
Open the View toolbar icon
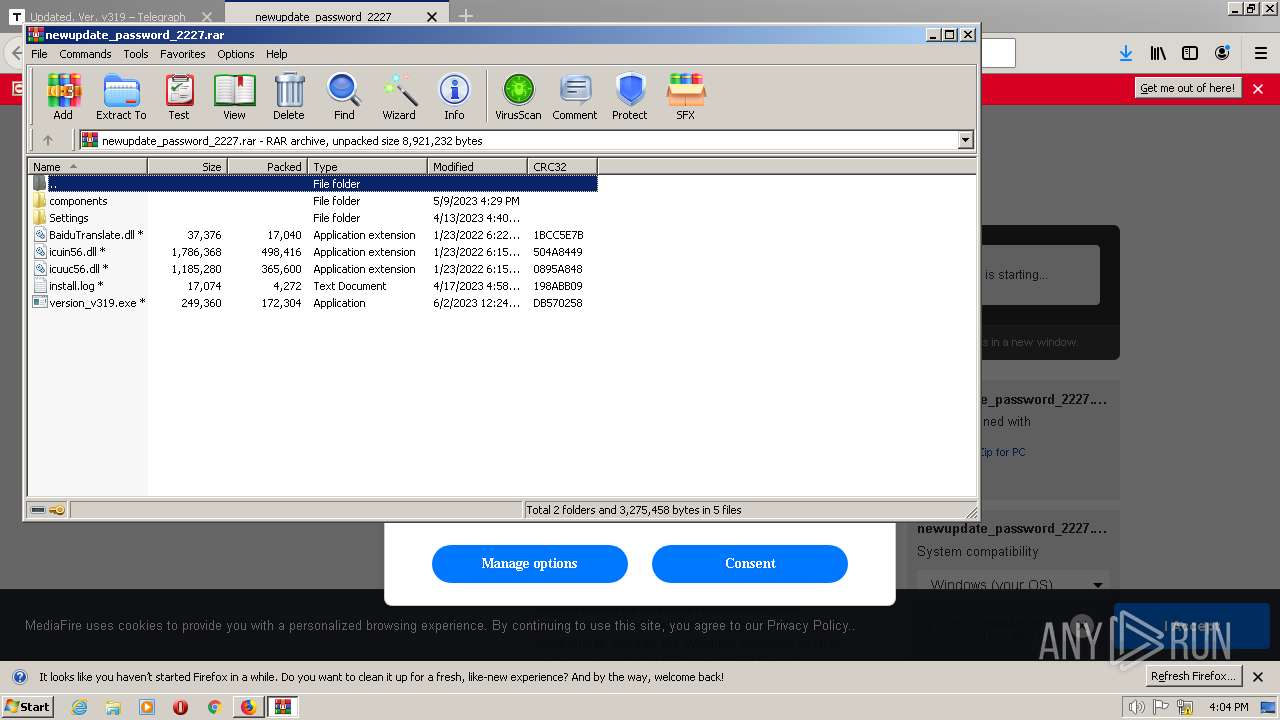(x=234, y=96)
